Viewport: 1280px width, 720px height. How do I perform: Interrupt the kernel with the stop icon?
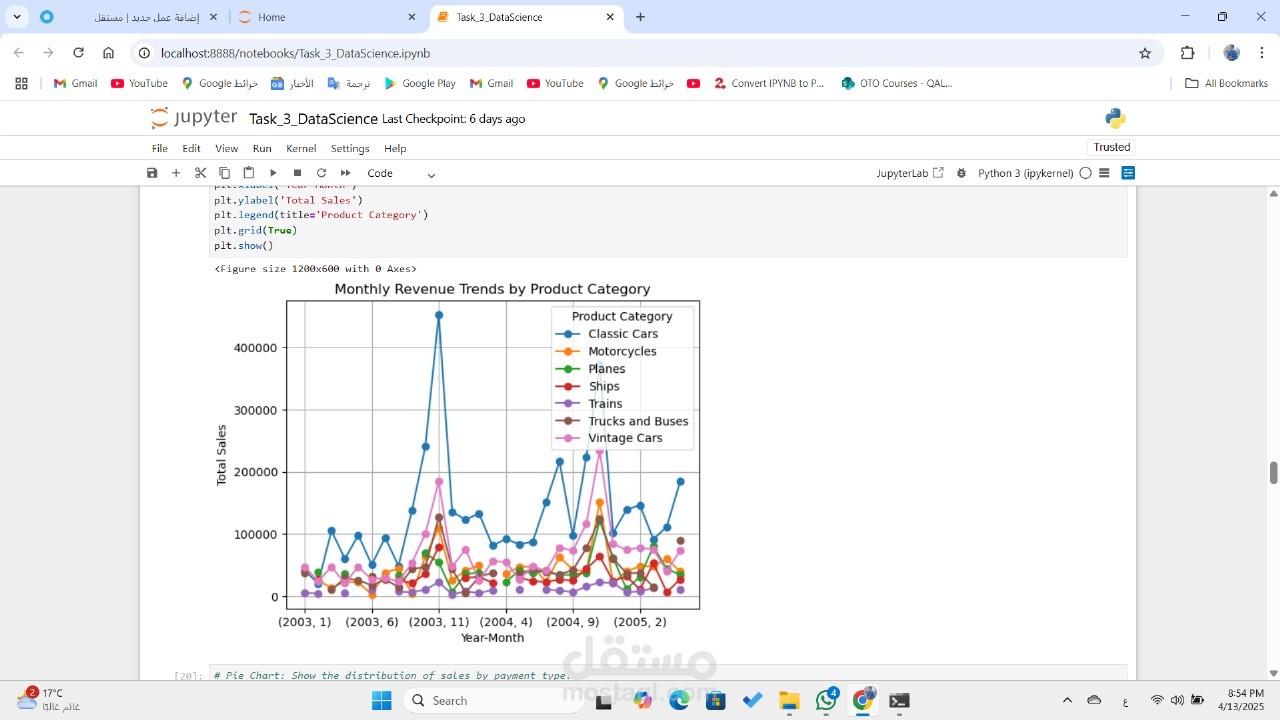point(297,173)
